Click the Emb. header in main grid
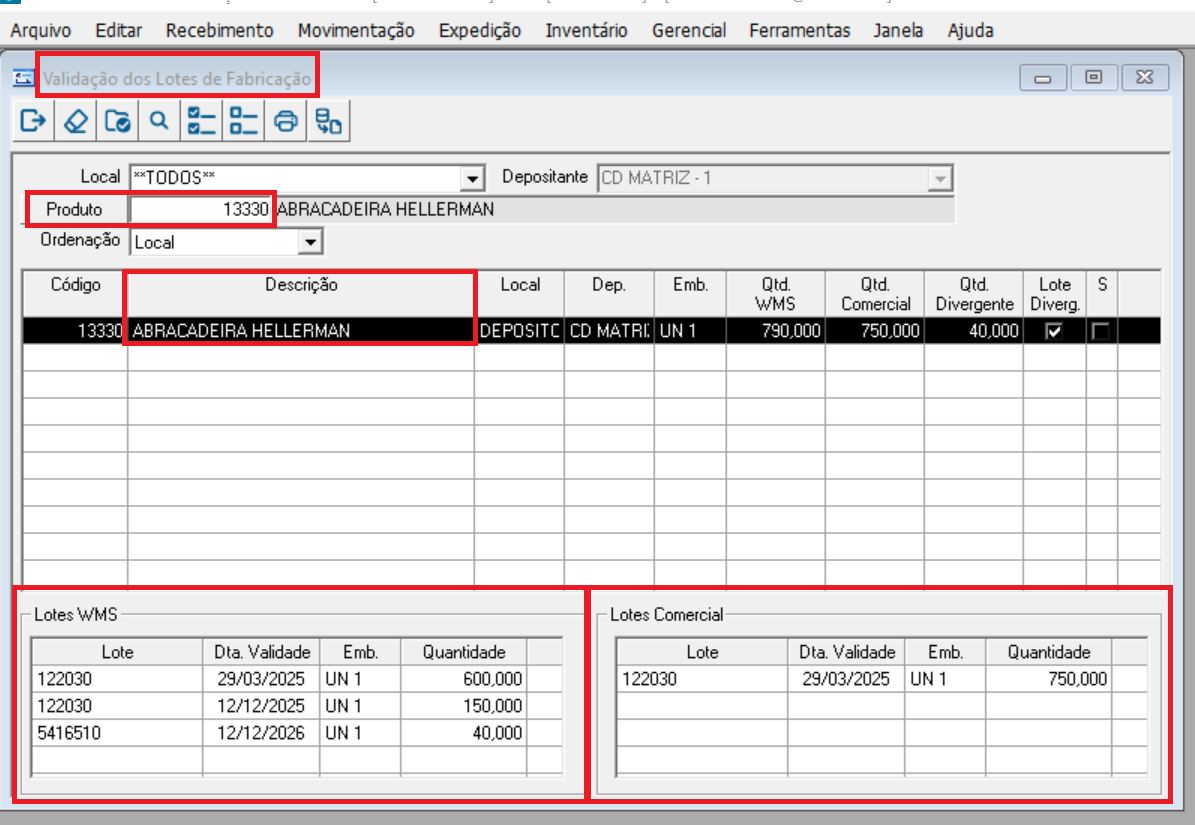1195x825 pixels. pyautogui.click(x=690, y=293)
